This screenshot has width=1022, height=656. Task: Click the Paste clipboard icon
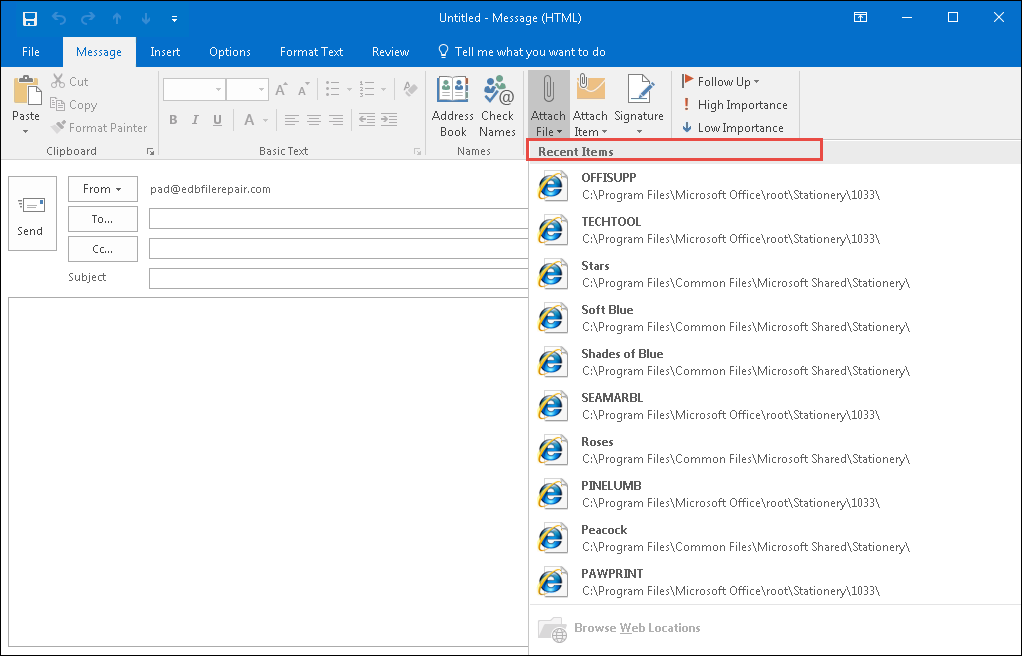[x=26, y=91]
